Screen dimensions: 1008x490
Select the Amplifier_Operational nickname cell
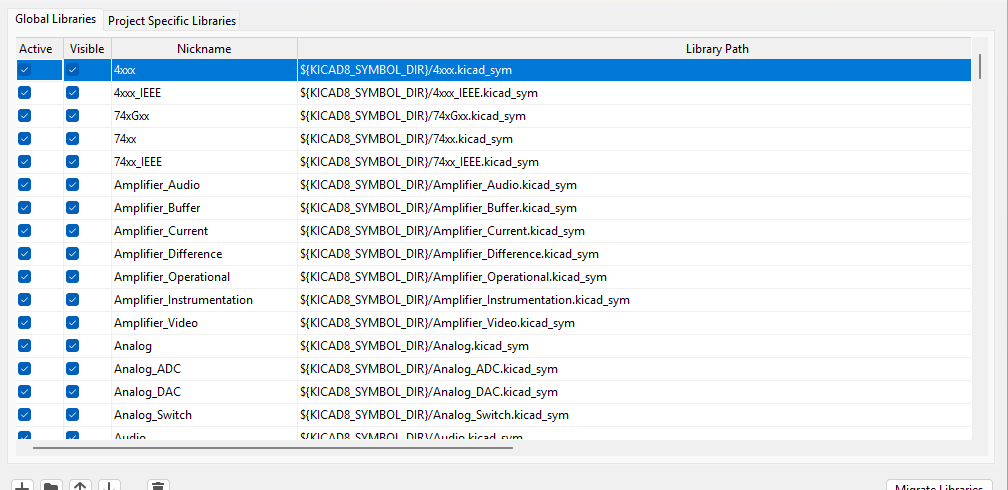tap(204, 277)
